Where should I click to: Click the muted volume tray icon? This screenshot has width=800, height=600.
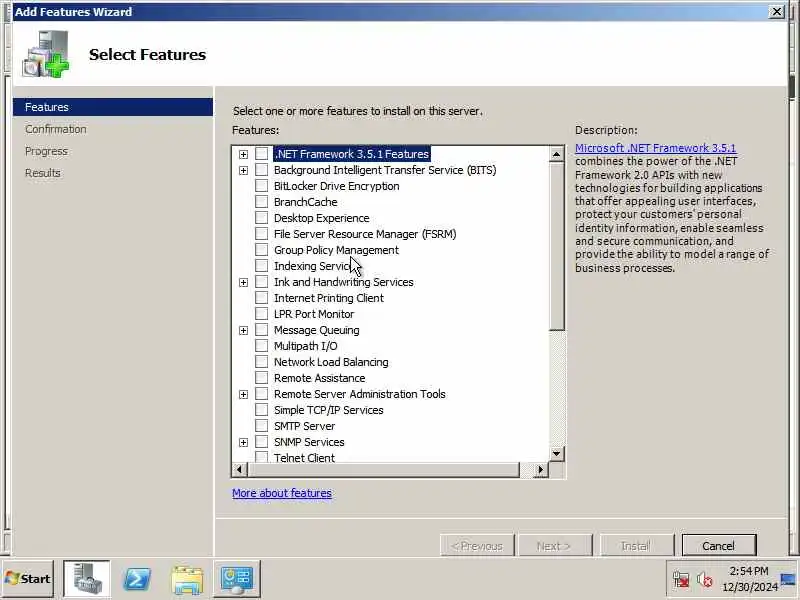(705, 580)
